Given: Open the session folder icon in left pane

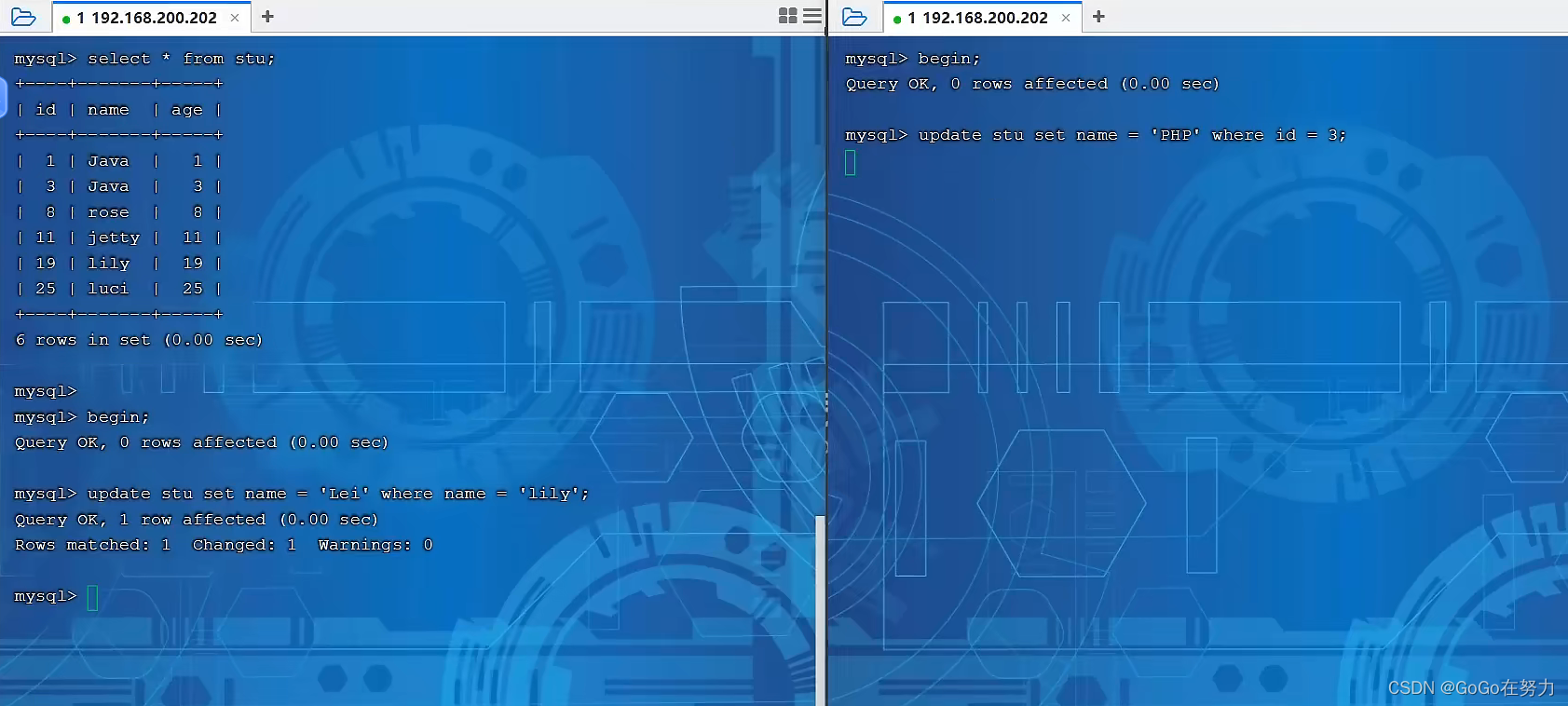Looking at the screenshot, I should coord(23,17).
